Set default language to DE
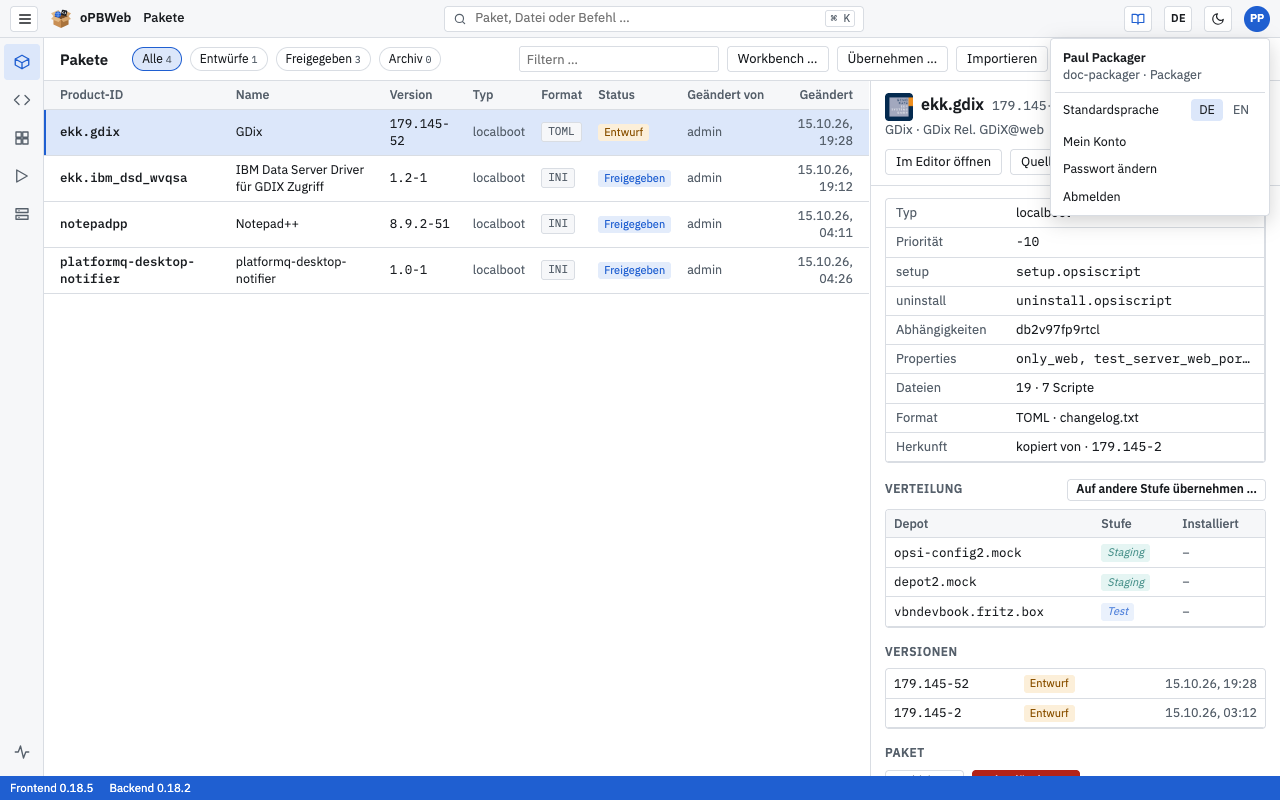The image size is (1280, 800). [x=1207, y=110]
